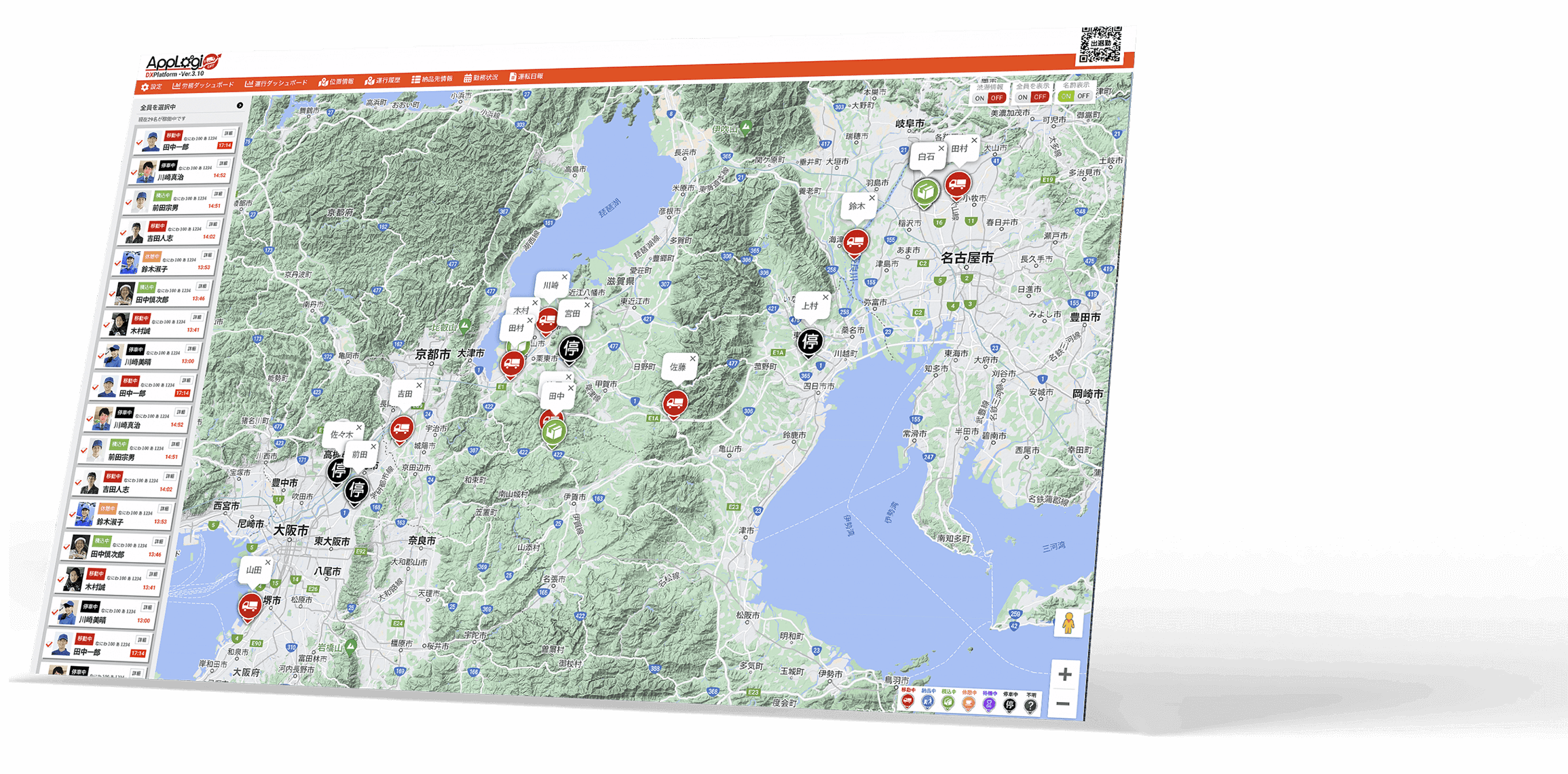Click the green package marker under 白石

point(925,193)
